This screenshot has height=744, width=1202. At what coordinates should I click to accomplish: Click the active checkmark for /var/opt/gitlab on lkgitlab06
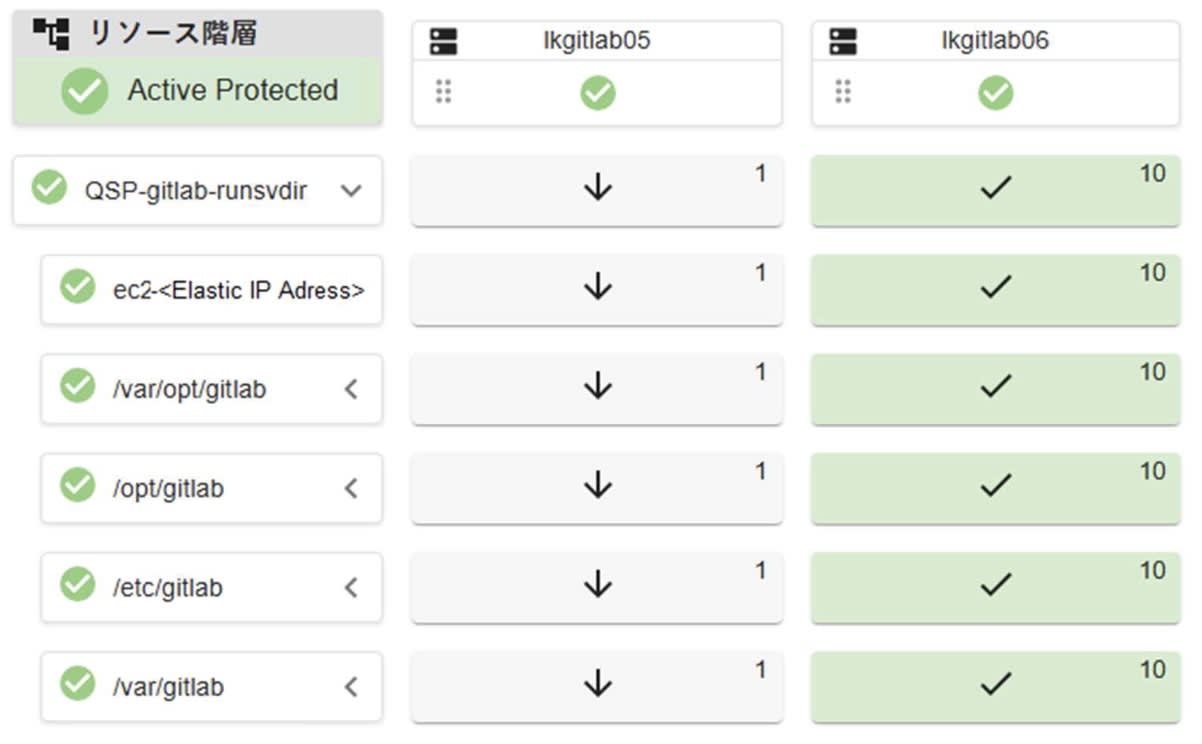click(995, 387)
